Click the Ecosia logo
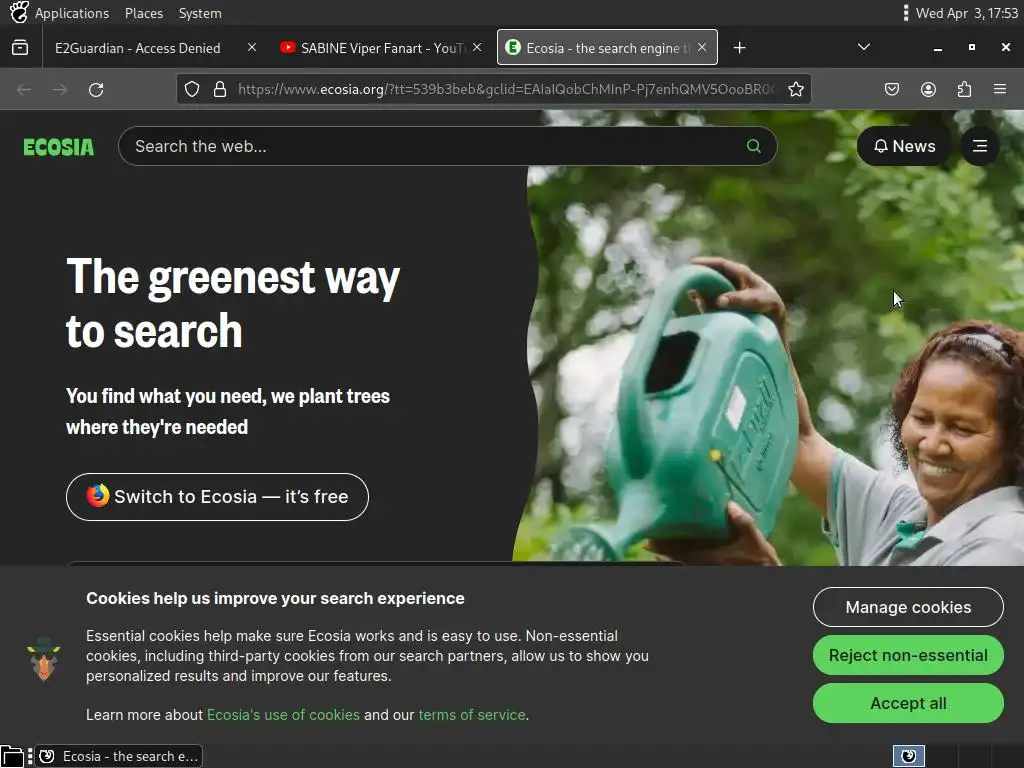This screenshot has width=1024, height=768. 59,147
